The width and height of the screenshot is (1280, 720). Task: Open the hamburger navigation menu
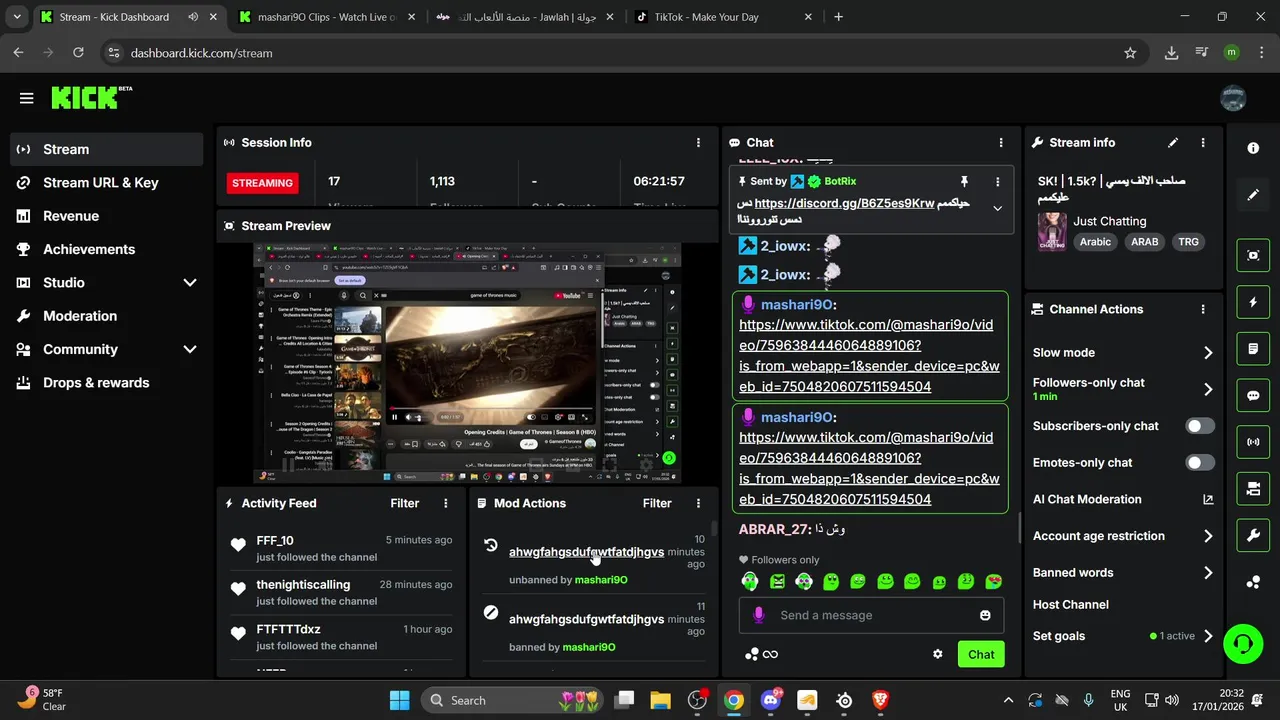tap(27, 98)
